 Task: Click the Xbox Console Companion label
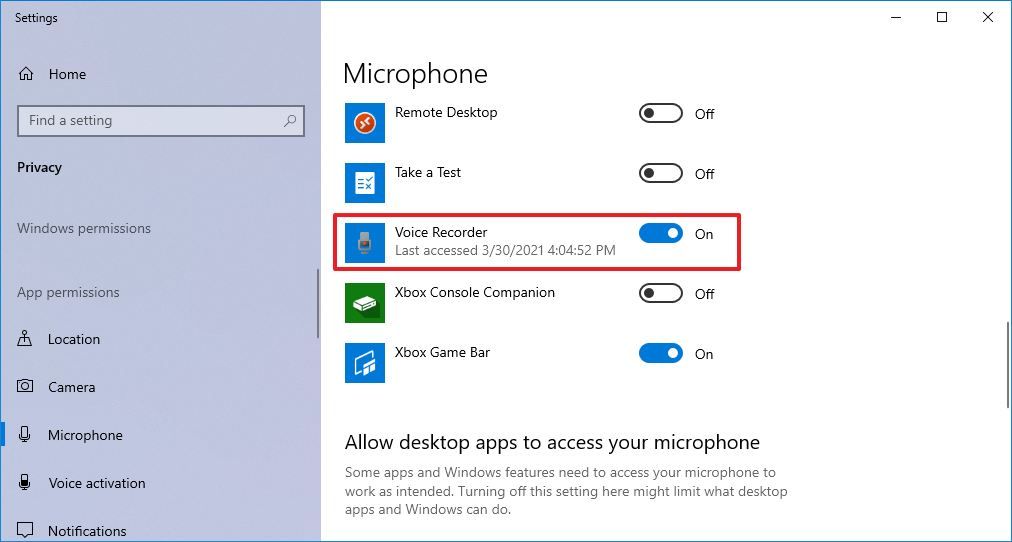tap(474, 292)
